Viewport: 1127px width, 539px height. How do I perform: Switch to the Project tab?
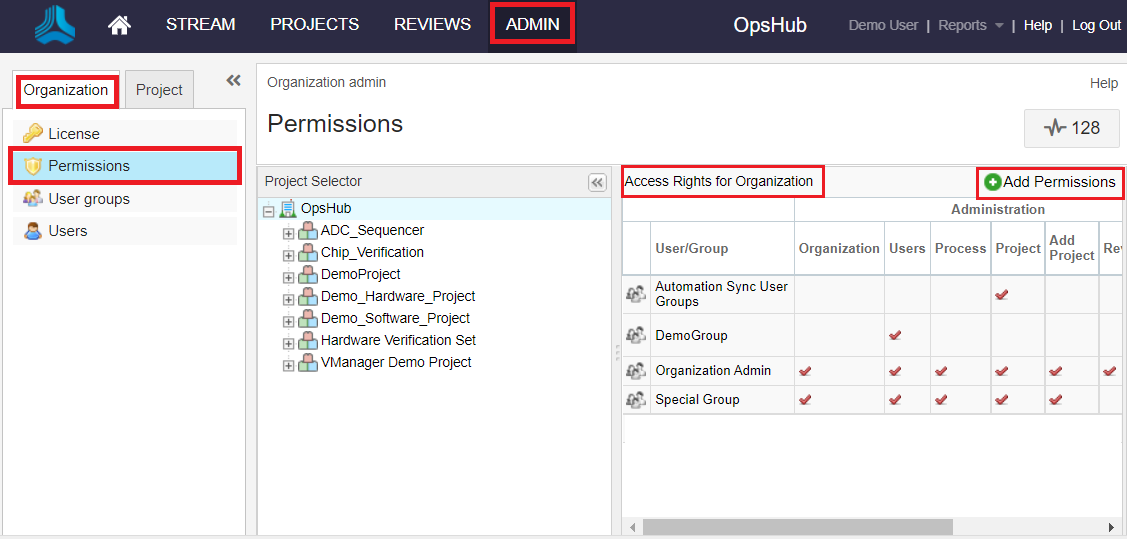(159, 90)
